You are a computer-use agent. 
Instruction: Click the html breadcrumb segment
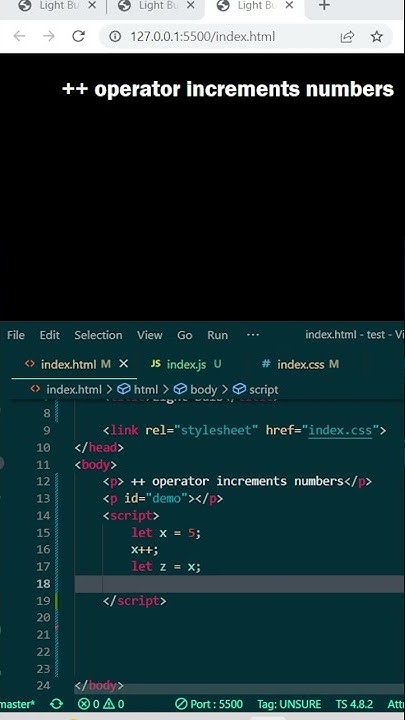pyautogui.click(x=146, y=389)
